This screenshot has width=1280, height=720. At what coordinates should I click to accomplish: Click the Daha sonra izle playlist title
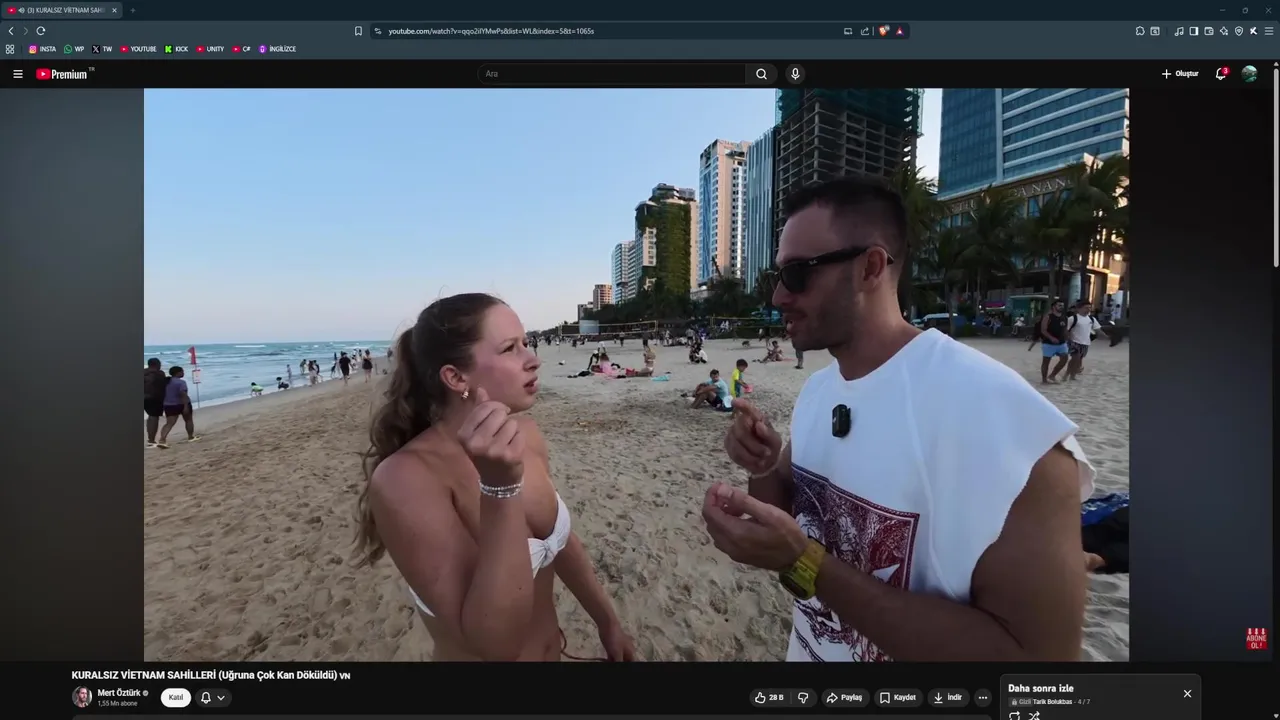click(x=1041, y=688)
